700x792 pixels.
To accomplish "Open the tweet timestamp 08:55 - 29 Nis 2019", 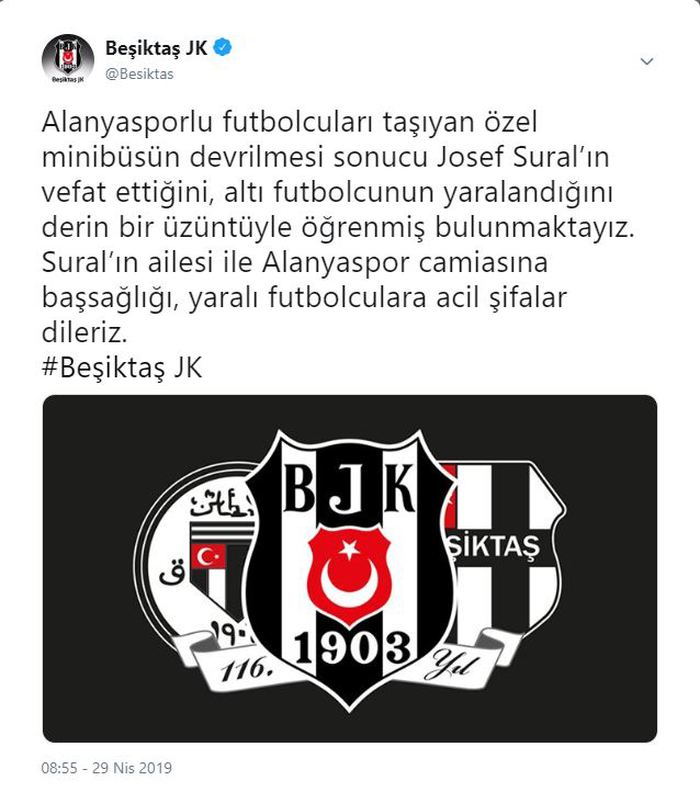I will pyautogui.click(x=107, y=768).
